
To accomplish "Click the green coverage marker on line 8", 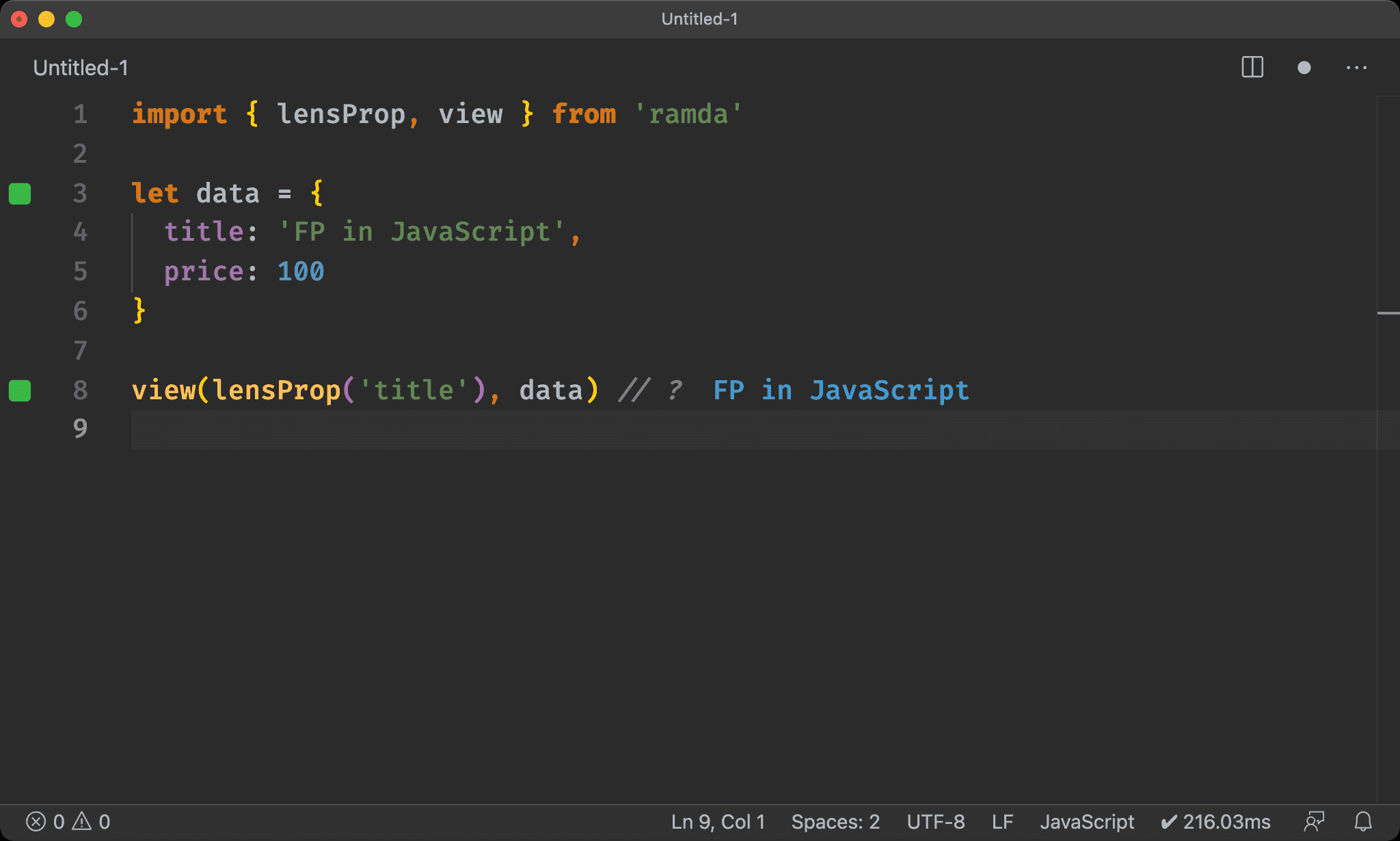I will pos(20,390).
